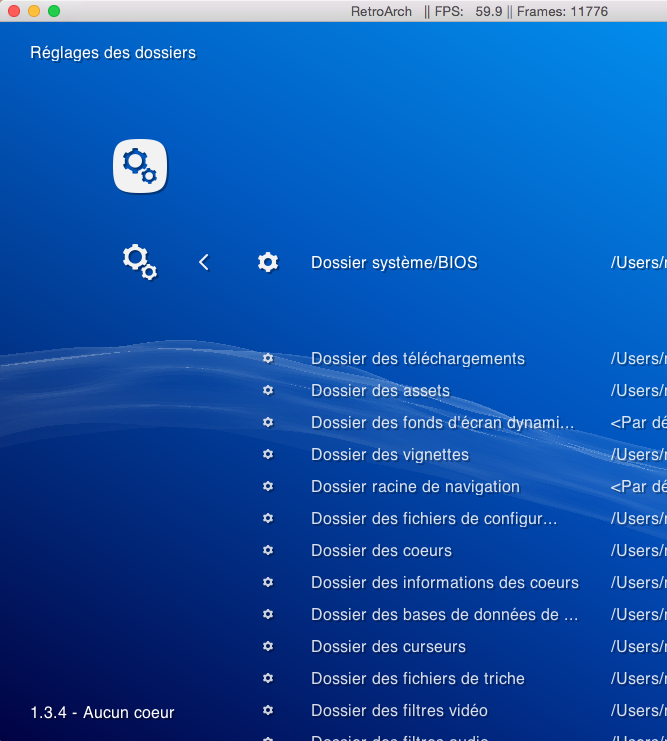
Task: Click the large white Settings gears tab icon
Action: (140, 166)
